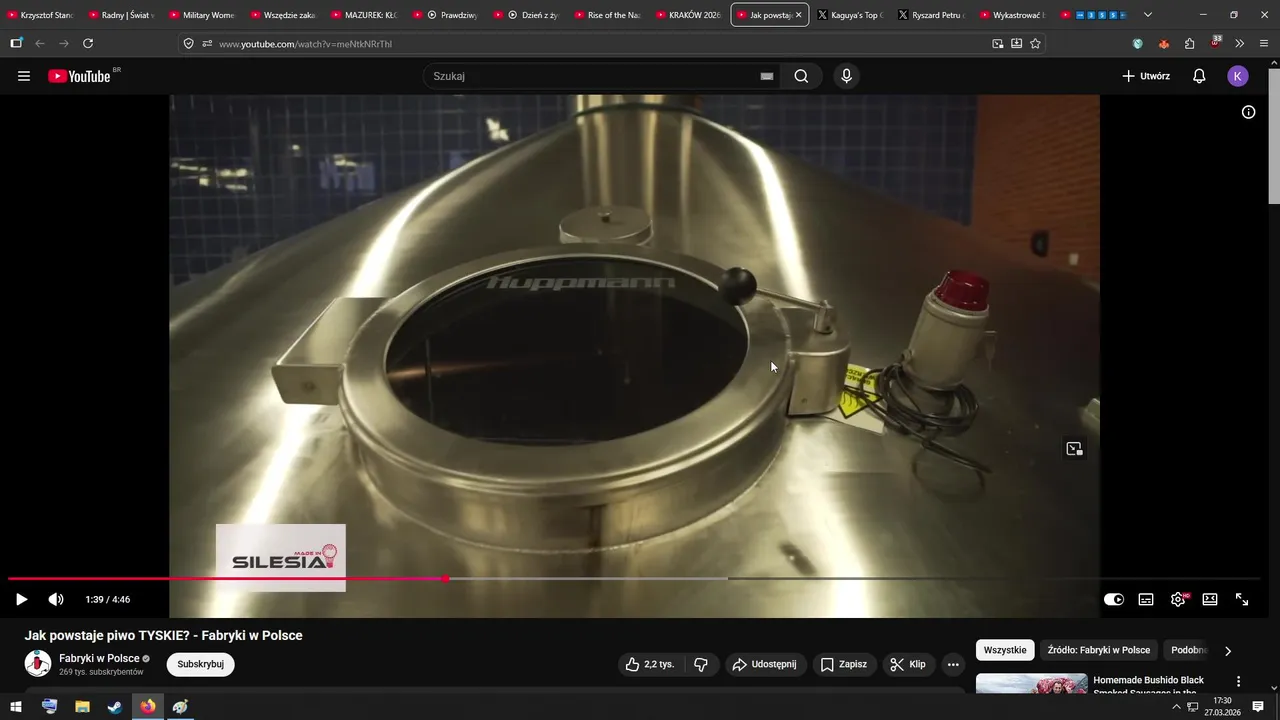This screenshot has width=1280, height=720.
Task: Switch to the Ryszard Petru browser tab
Action: [x=931, y=15]
